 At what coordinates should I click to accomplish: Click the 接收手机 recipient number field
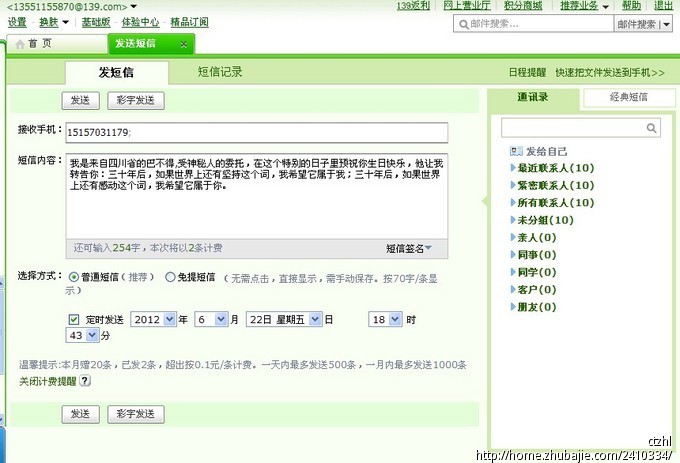pyautogui.click(x=257, y=133)
